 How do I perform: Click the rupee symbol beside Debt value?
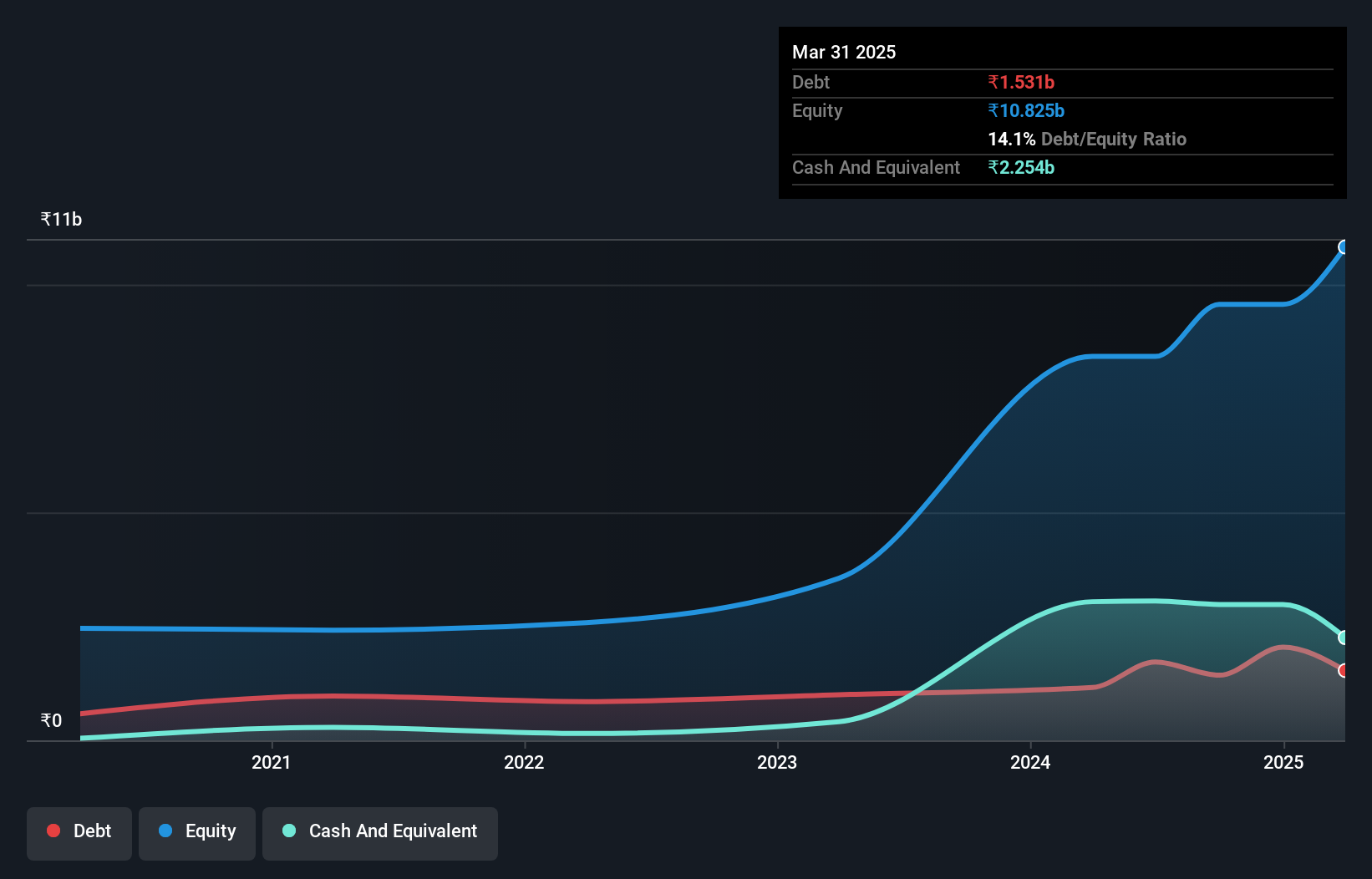pos(993,82)
